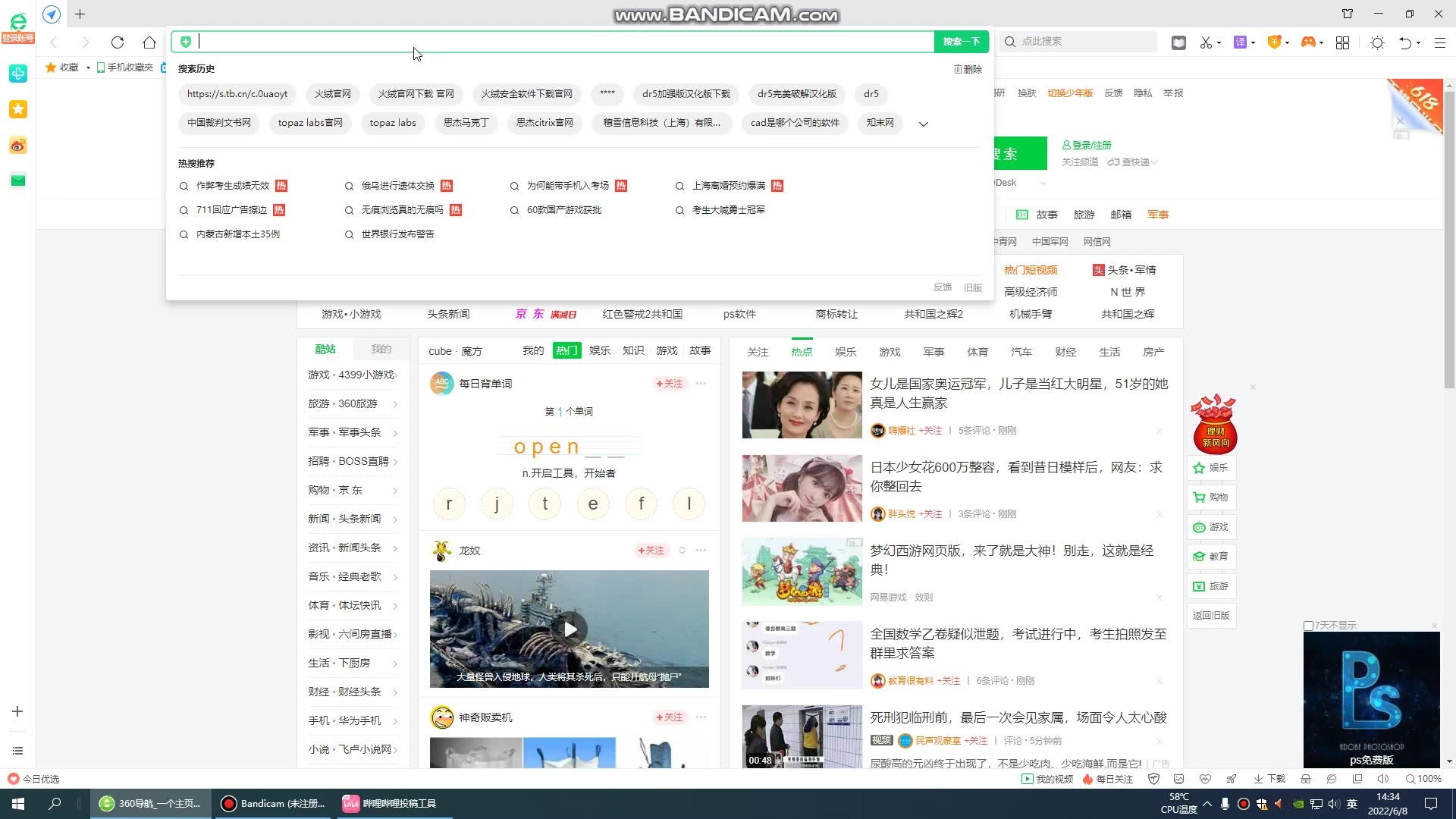1456x819 pixels.
Task: Open a new tab with the plus icon
Action: click(80, 14)
